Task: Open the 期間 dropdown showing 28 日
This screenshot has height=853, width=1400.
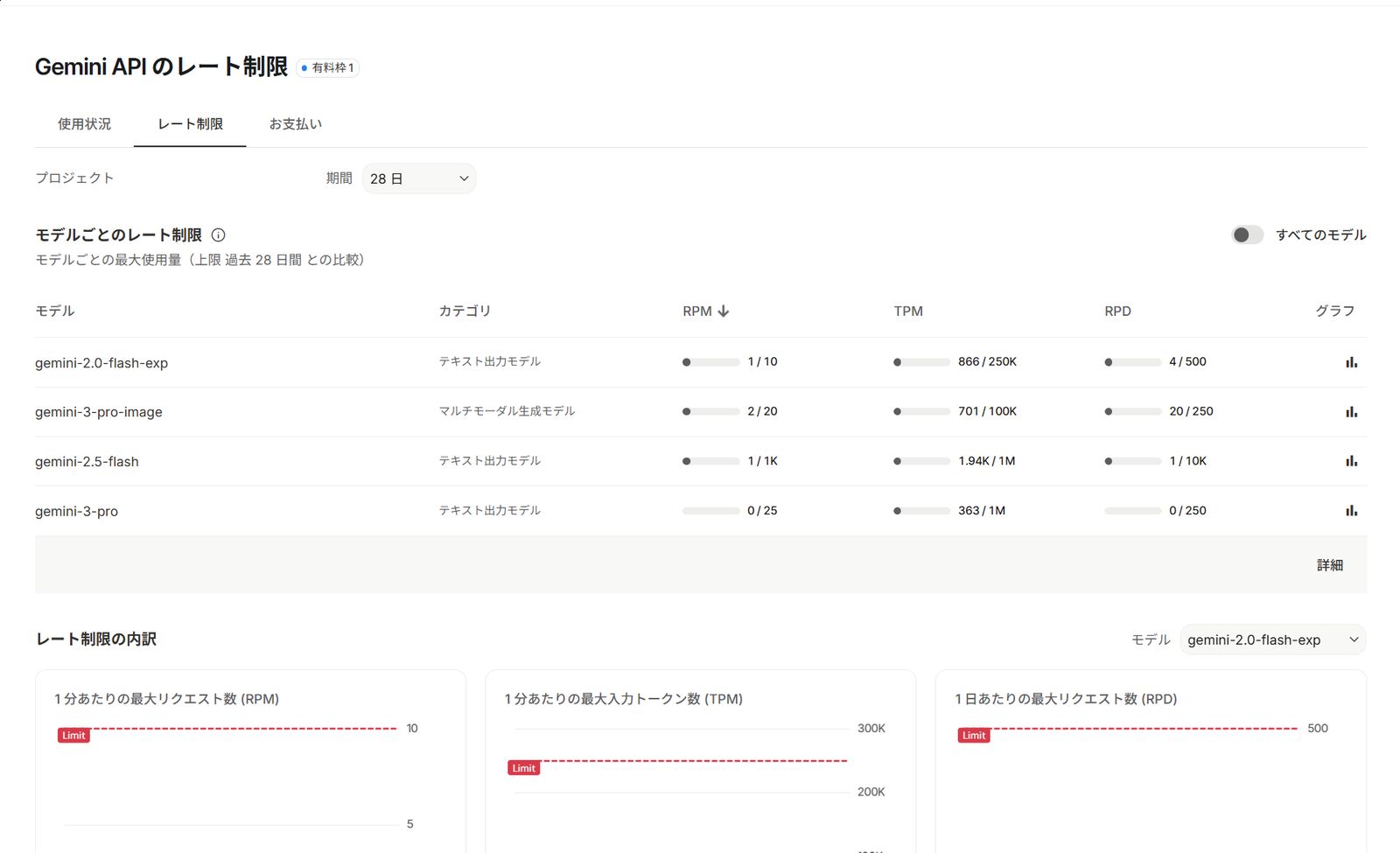Action: 419,178
